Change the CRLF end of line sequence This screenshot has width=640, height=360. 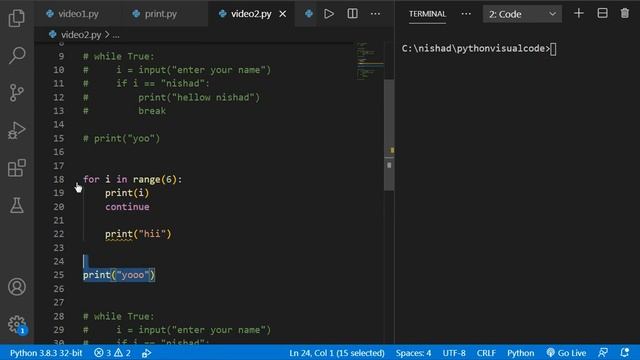click(486, 353)
